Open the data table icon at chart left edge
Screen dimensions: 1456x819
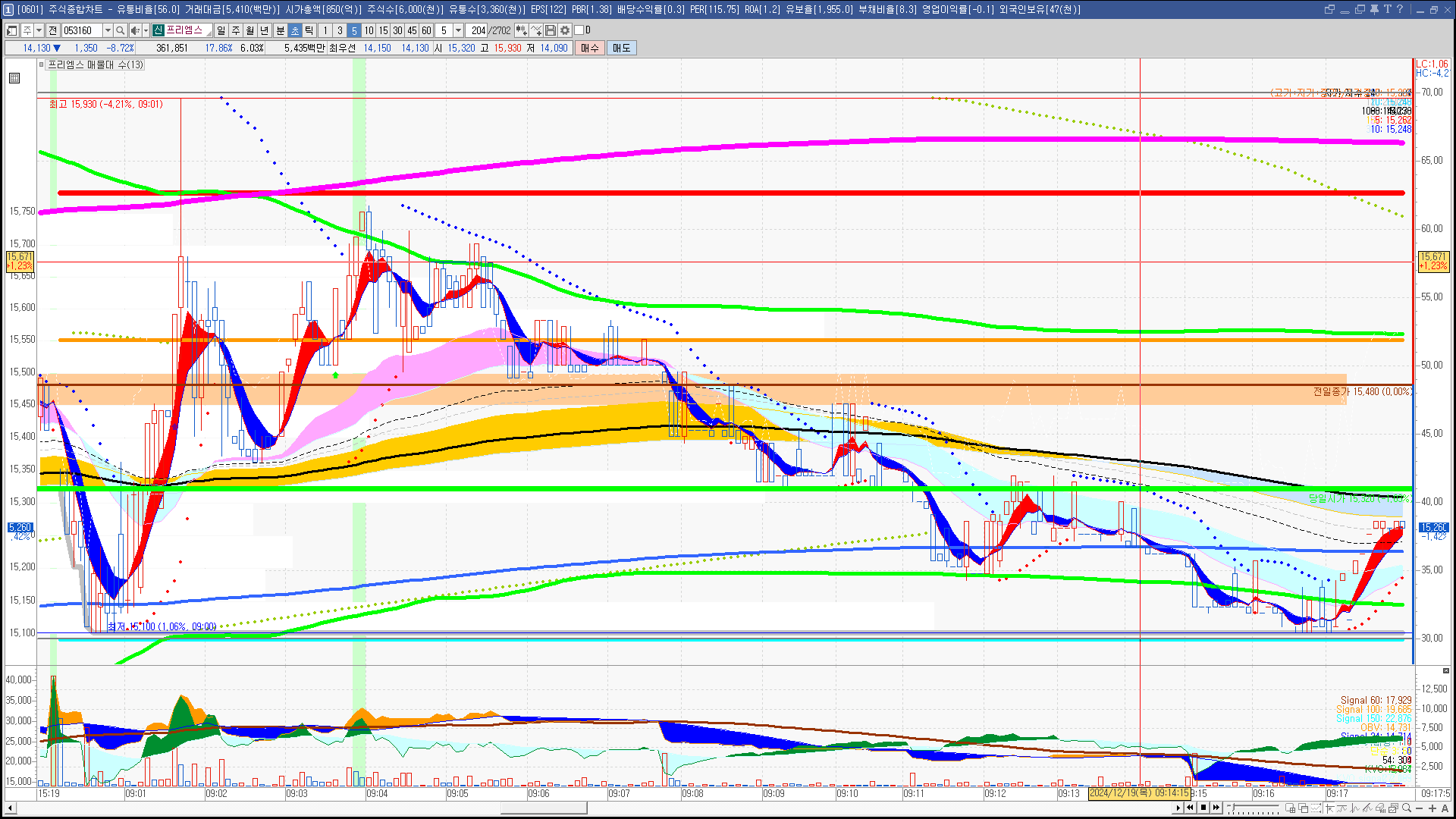click(x=14, y=78)
